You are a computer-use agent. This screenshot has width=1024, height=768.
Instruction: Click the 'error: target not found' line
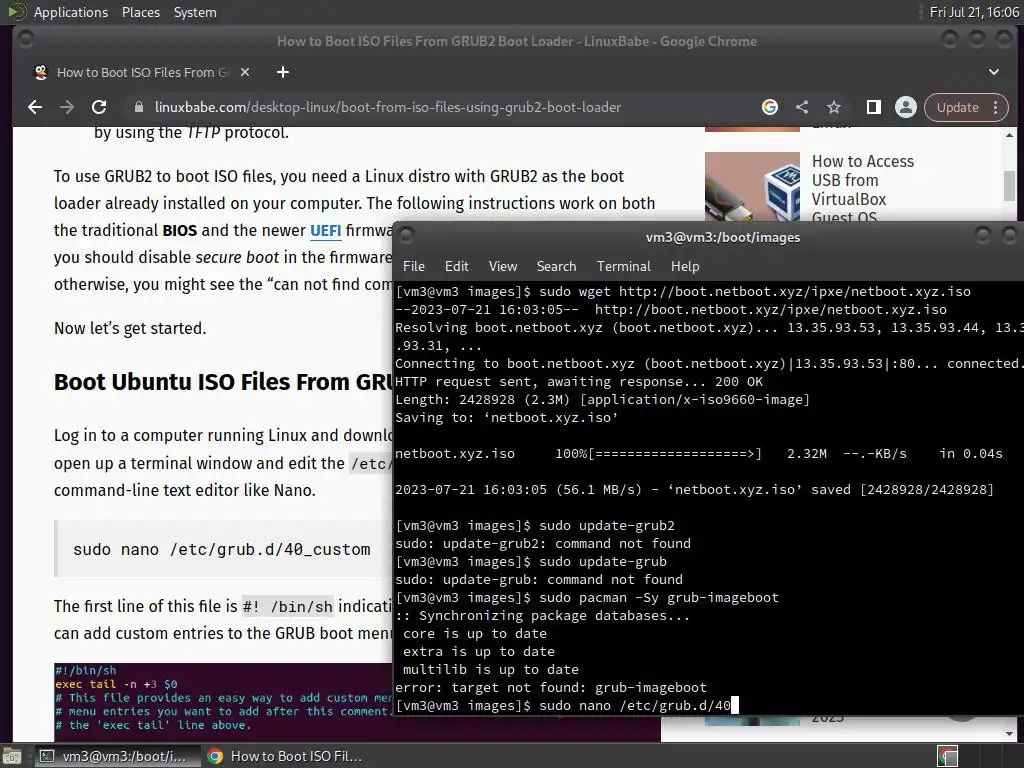point(551,687)
